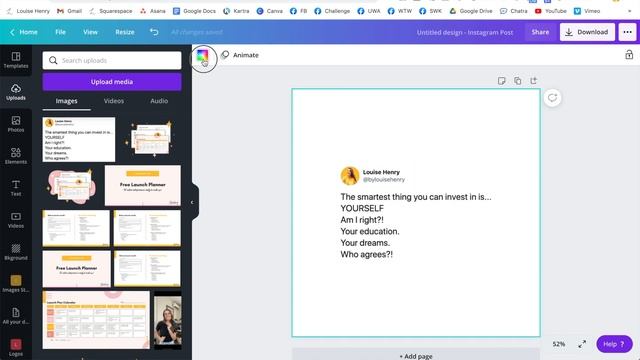Switch to the Images tab

[x=67, y=101]
